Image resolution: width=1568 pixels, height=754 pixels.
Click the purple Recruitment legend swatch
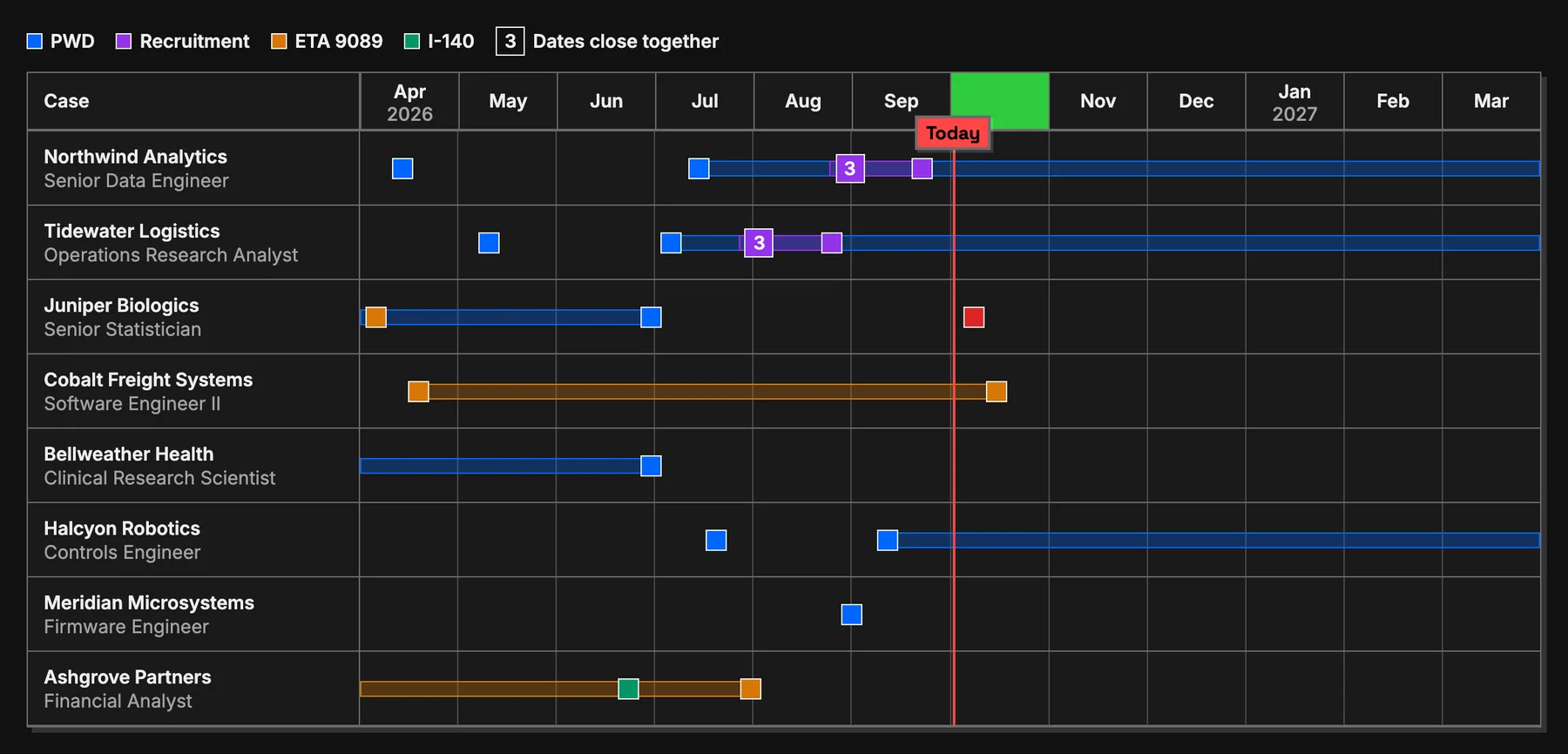[124, 41]
